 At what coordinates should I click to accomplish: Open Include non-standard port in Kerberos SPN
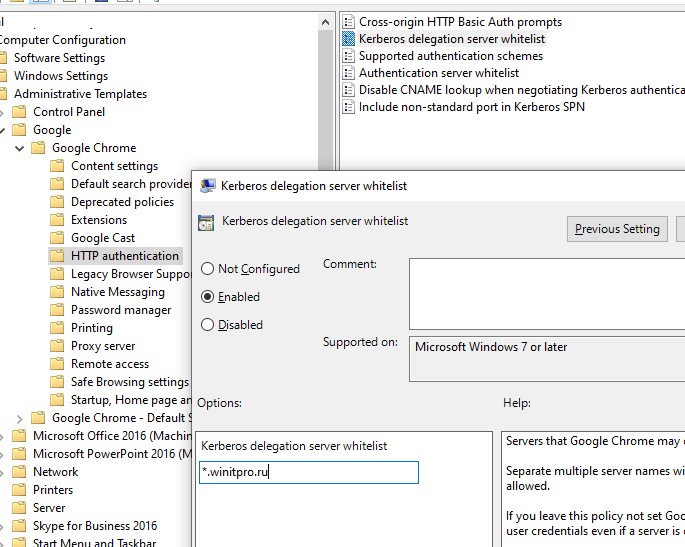[471, 107]
